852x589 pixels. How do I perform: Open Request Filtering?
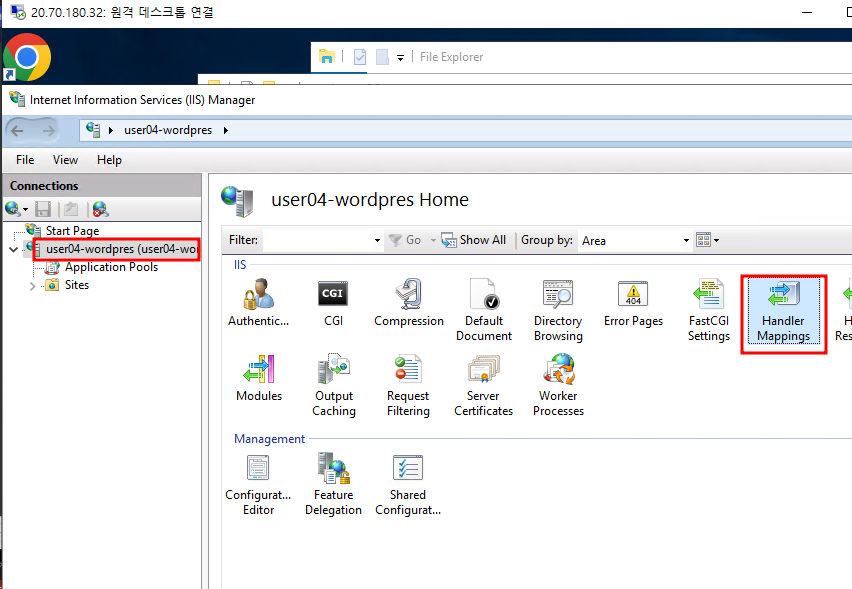click(x=408, y=385)
